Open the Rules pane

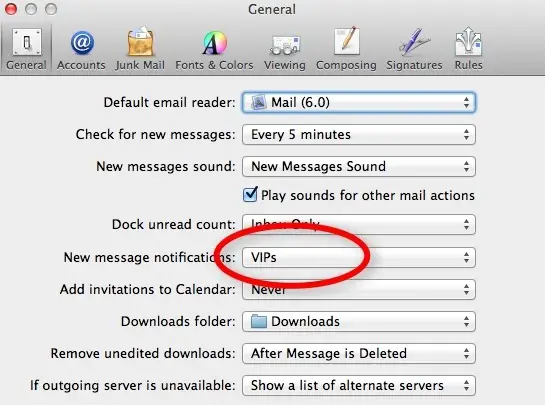tap(469, 49)
